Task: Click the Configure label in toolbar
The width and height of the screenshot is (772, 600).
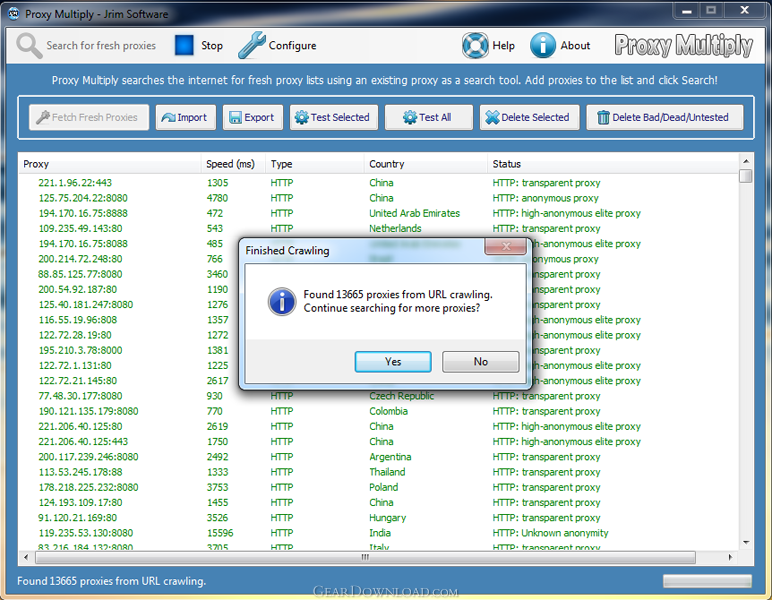Action: (x=292, y=45)
